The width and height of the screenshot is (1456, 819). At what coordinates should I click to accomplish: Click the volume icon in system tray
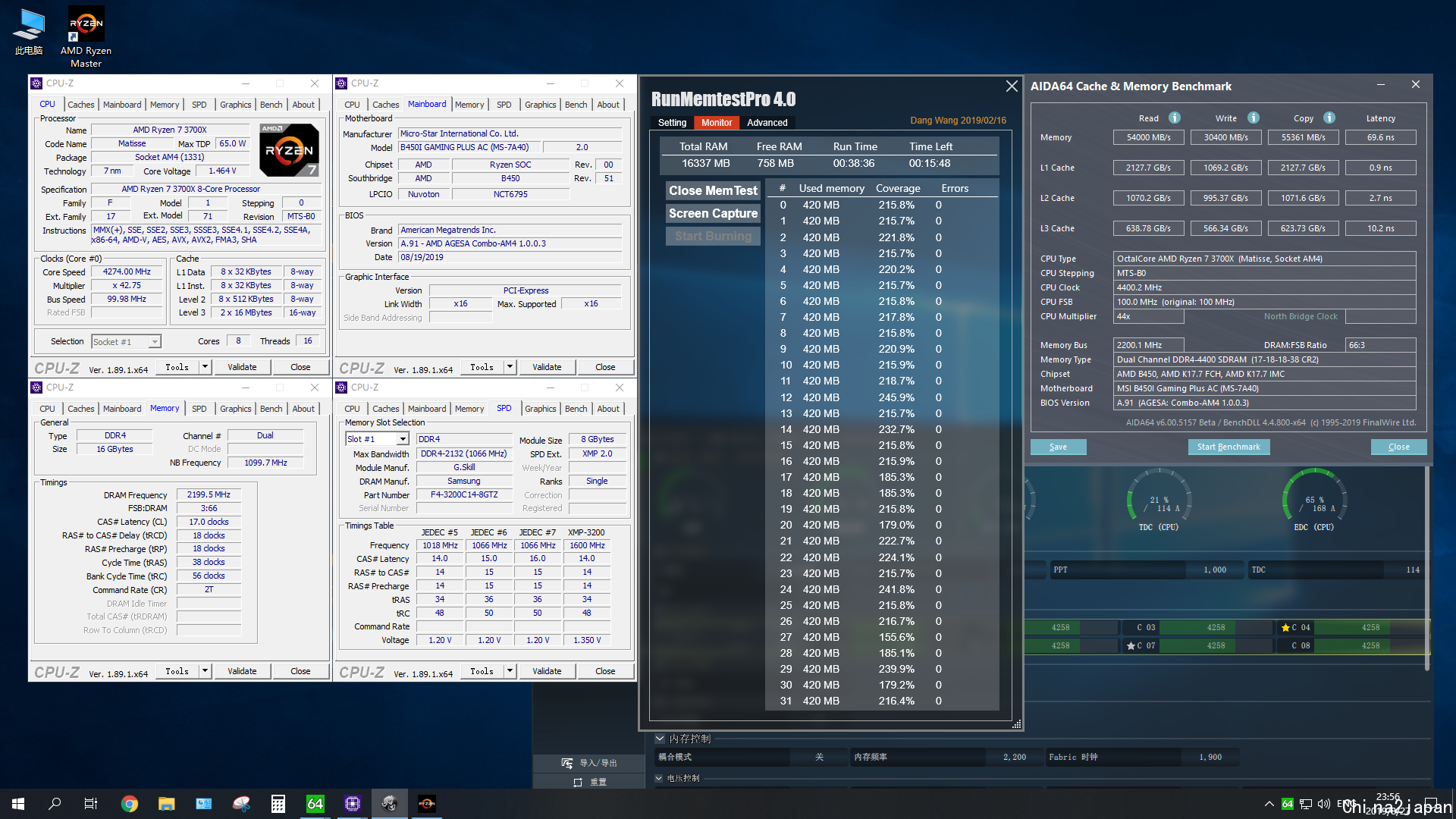(x=1324, y=804)
